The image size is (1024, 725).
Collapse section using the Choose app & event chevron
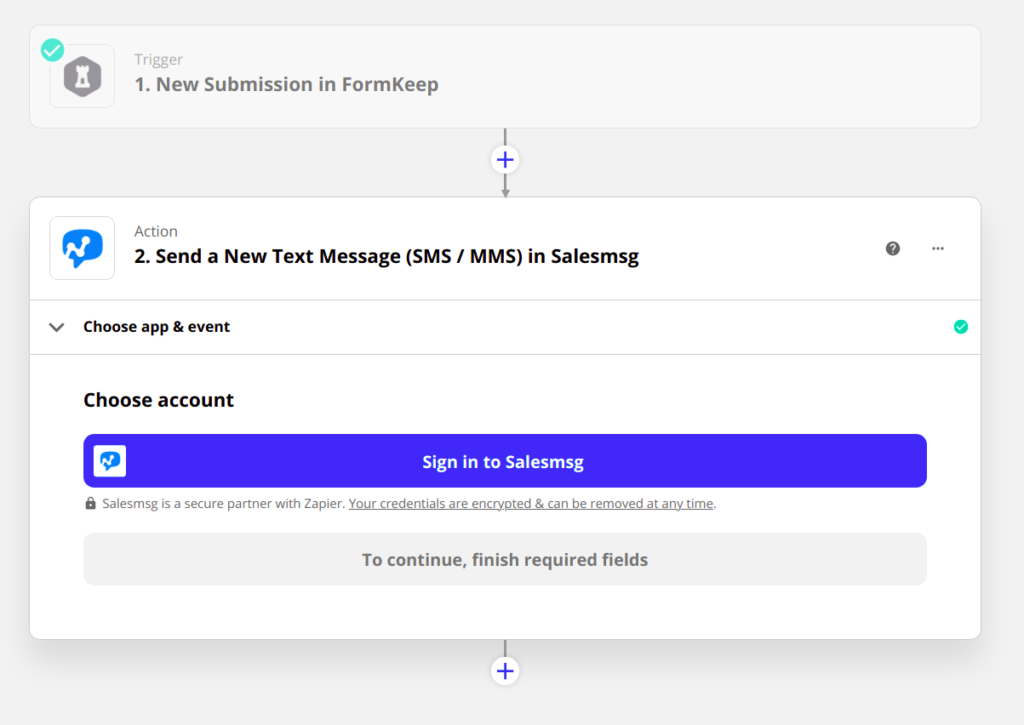(x=57, y=327)
